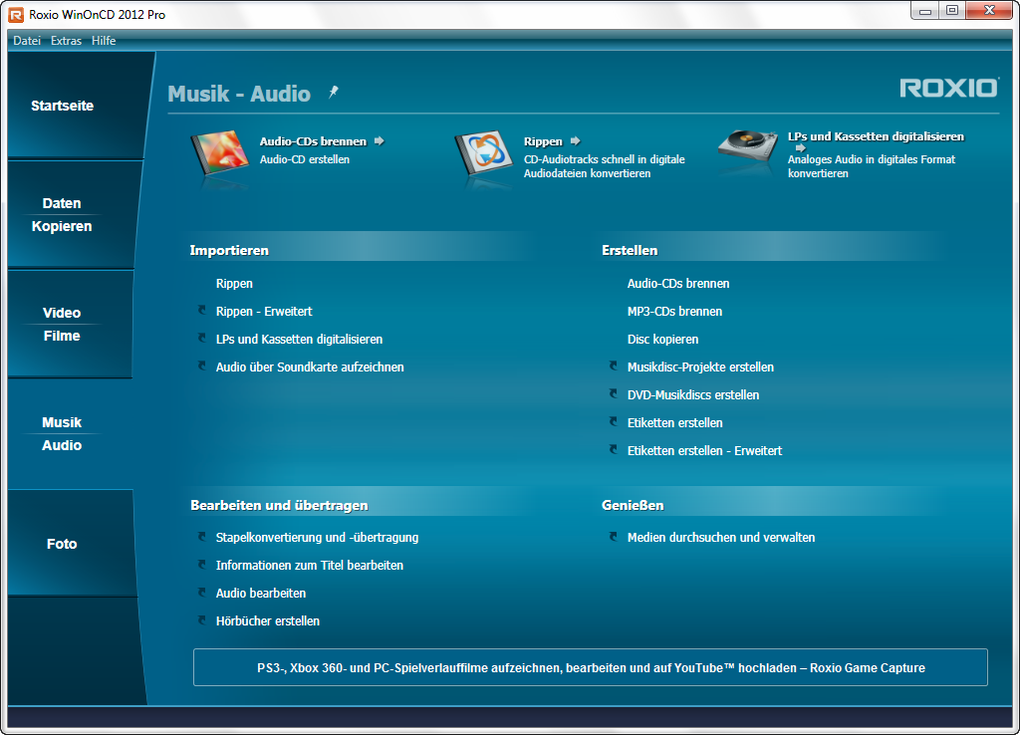Click launch icon beside Informationen zum Titel bearbeiten
Viewport: 1020px width, 735px height.
click(x=202, y=565)
